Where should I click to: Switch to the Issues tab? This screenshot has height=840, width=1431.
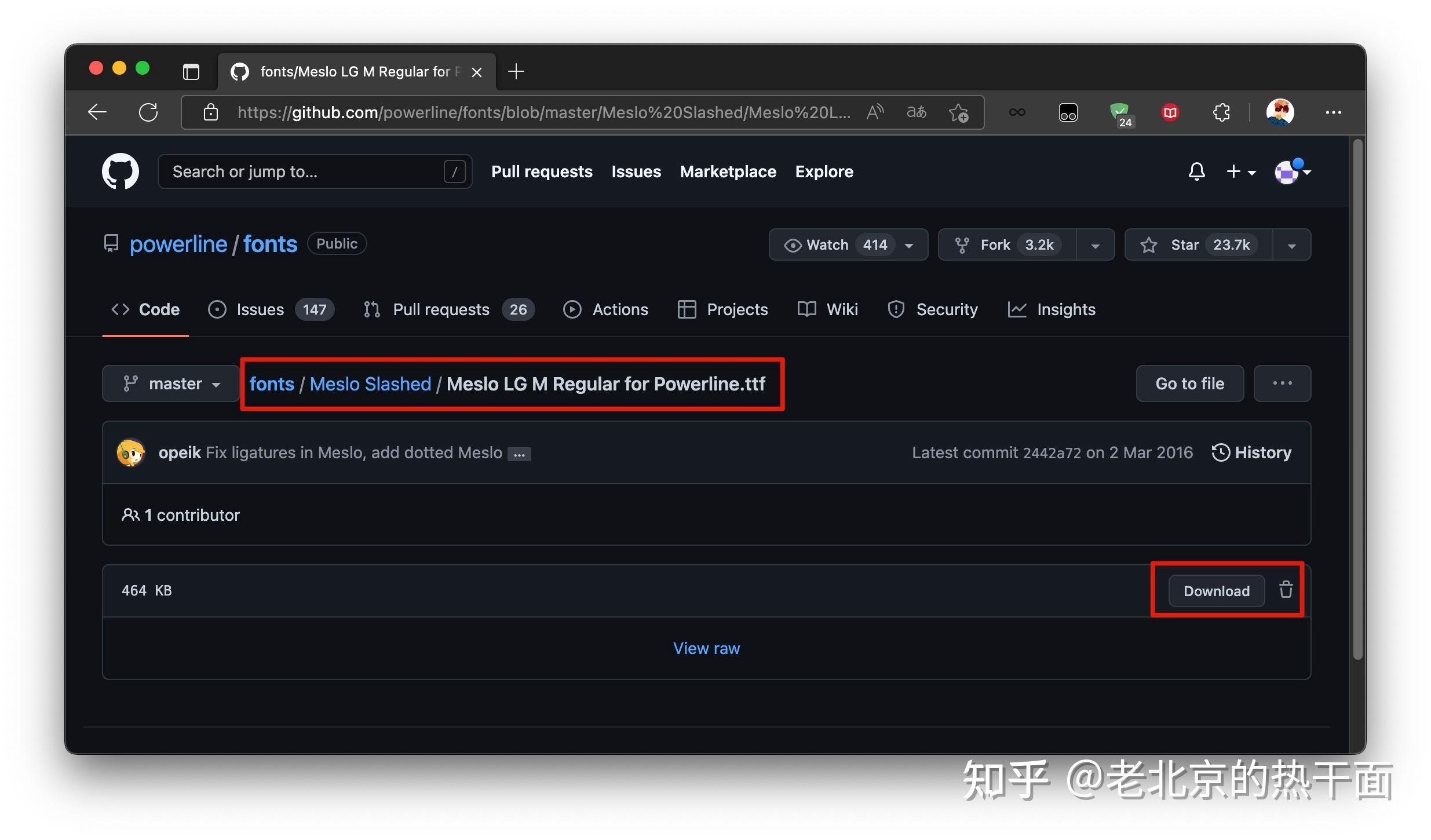click(x=259, y=309)
